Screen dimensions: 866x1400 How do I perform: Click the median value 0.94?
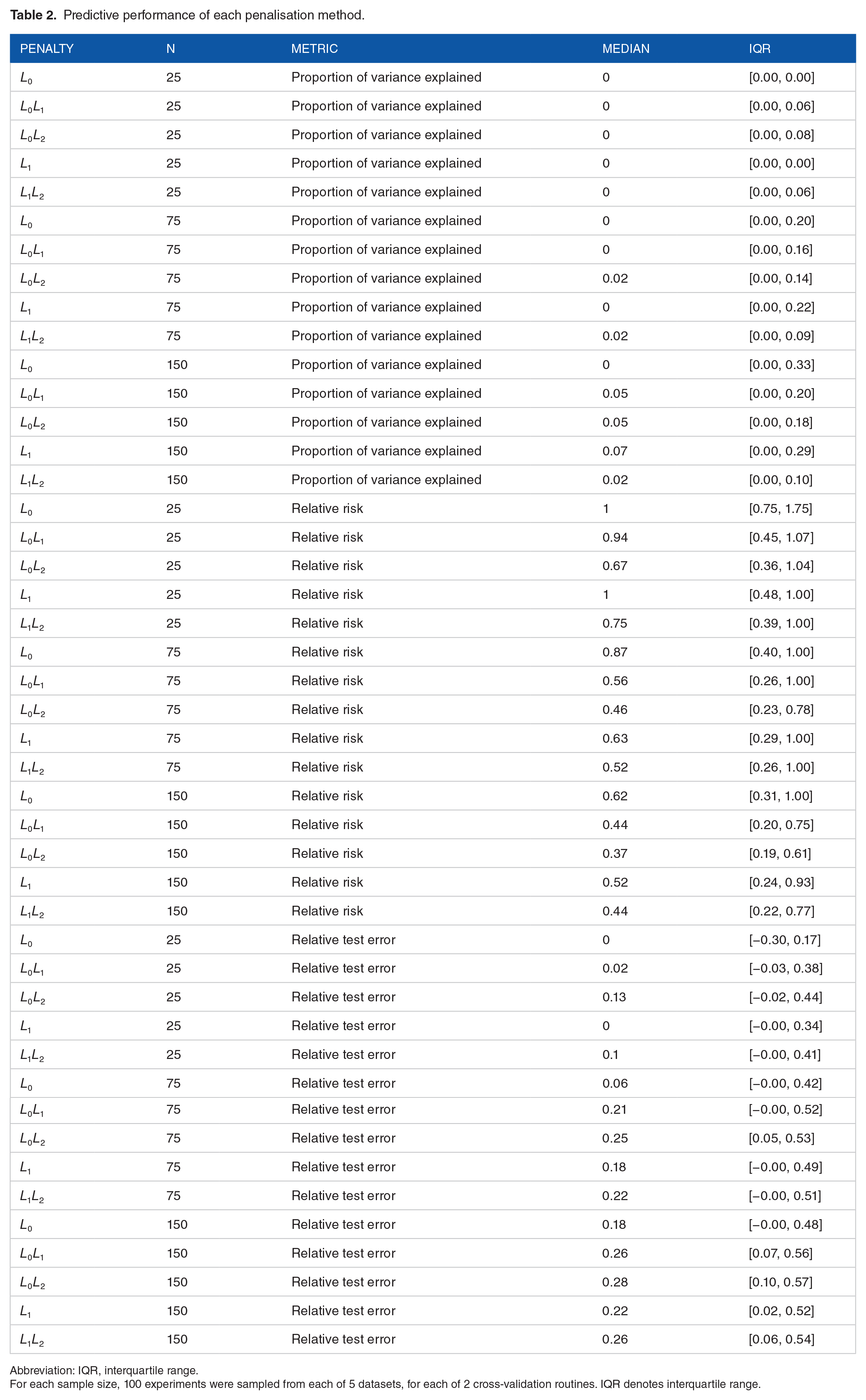click(x=615, y=537)
